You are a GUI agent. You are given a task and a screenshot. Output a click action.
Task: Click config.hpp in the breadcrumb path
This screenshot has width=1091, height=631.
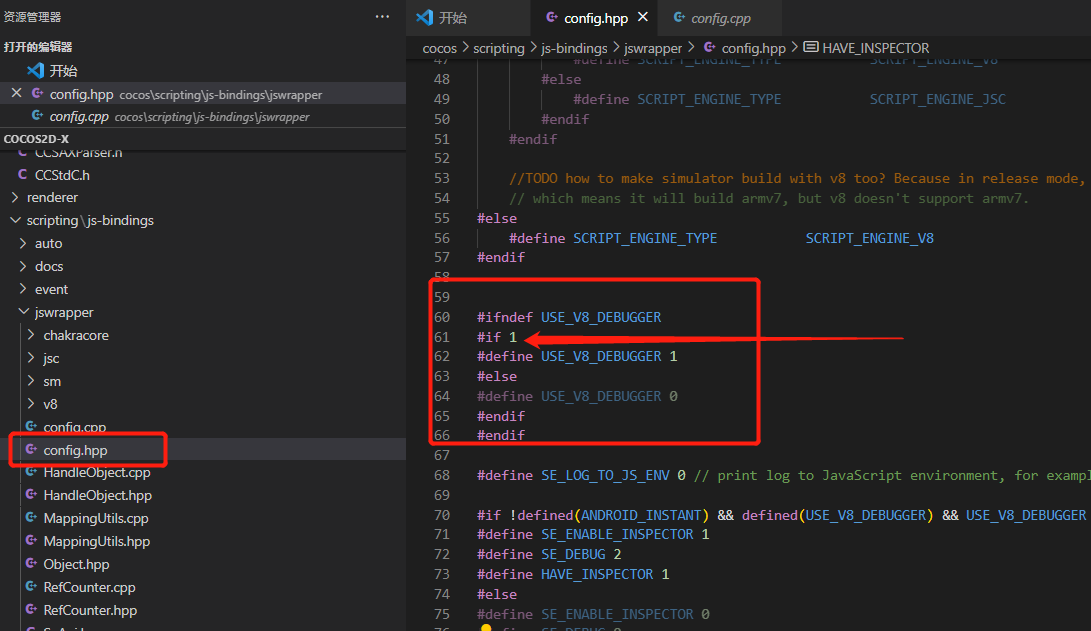[754, 48]
